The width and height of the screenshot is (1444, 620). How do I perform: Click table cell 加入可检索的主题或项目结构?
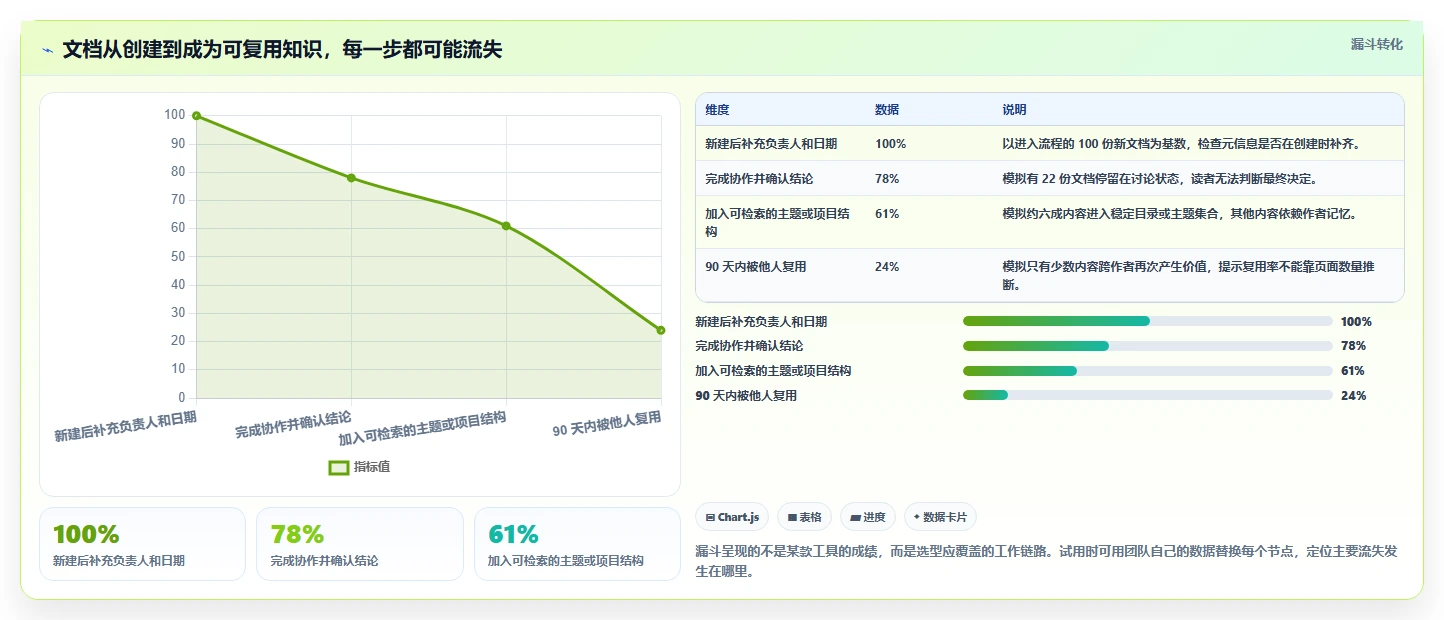(x=780, y=222)
